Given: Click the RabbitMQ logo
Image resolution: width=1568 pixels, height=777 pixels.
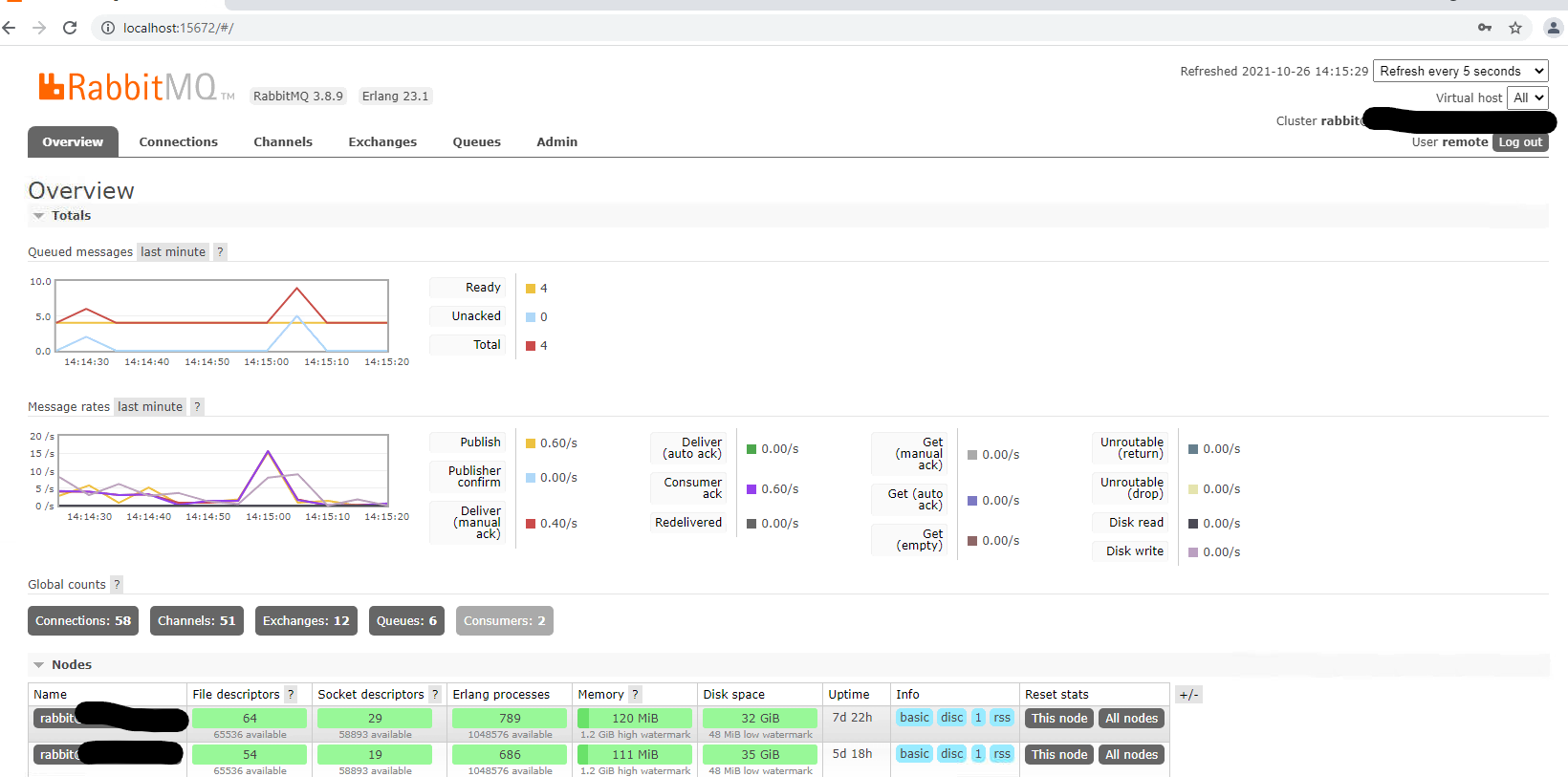Looking at the screenshot, I should (135, 87).
